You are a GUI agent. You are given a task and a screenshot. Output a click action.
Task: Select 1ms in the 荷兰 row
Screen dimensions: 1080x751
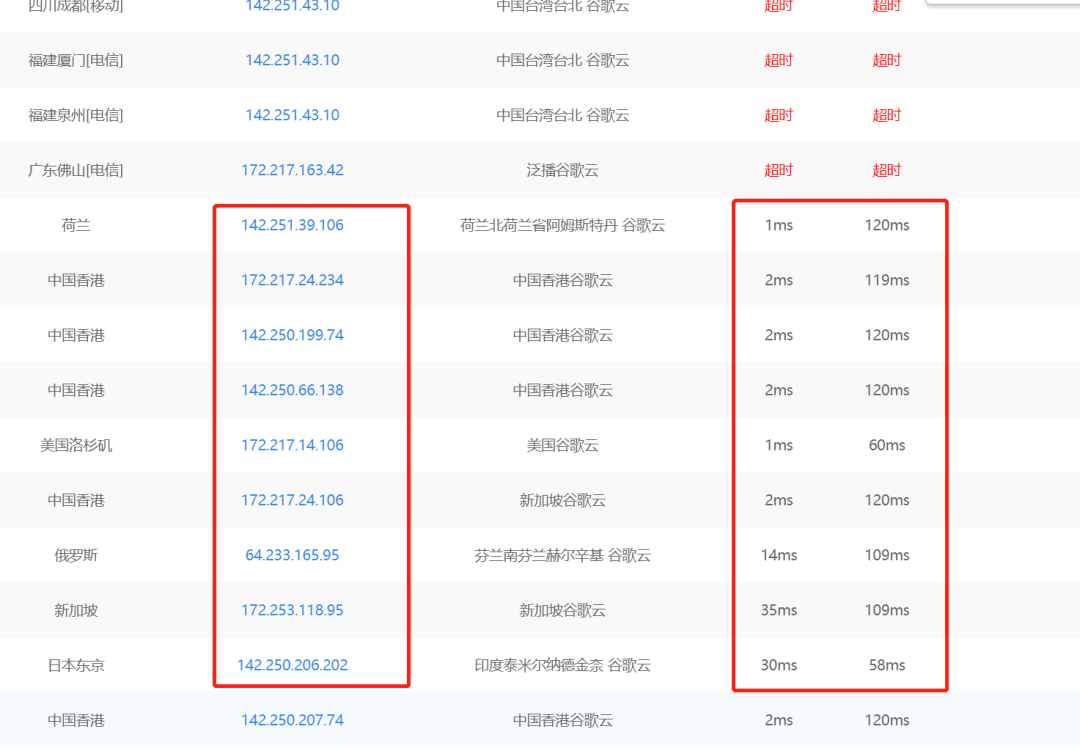[779, 225]
